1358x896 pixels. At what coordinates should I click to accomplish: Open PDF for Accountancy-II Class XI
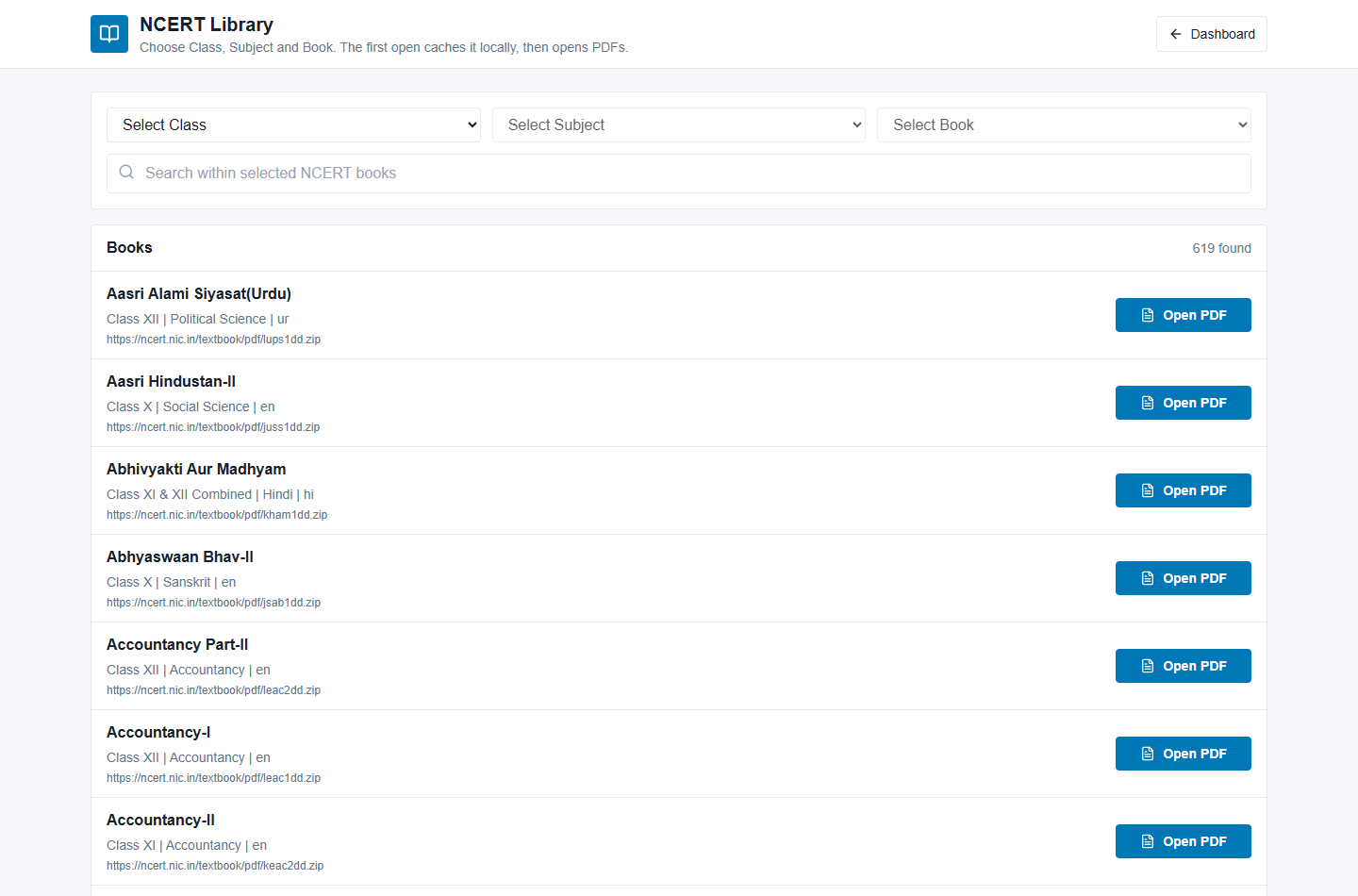1184,841
